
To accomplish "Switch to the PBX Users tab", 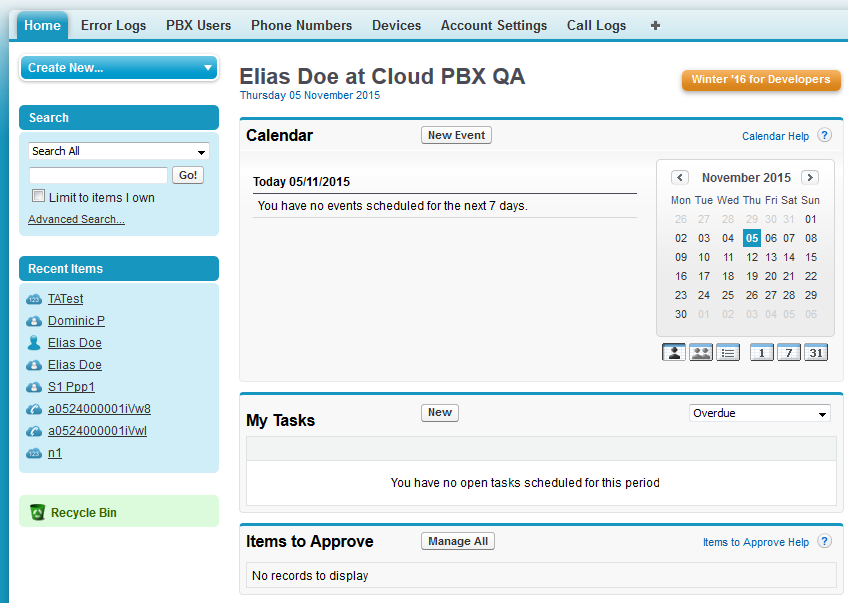I will (198, 25).
